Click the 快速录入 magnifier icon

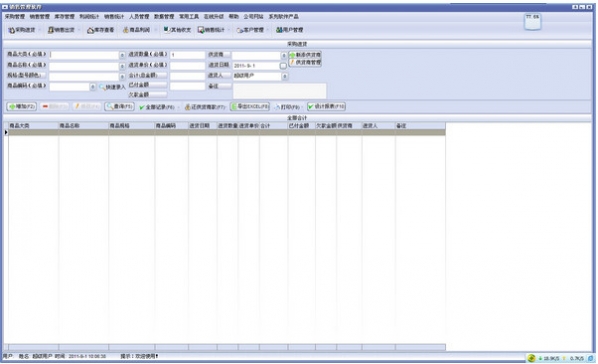(102, 87)
